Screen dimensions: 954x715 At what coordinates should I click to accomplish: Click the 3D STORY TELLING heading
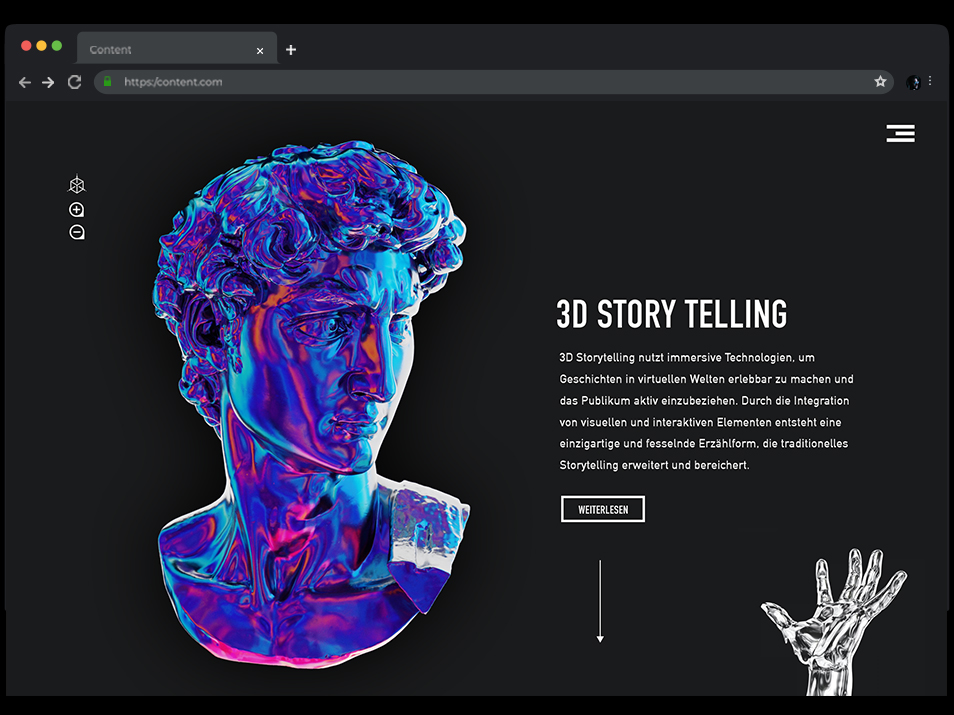[672, 314]
